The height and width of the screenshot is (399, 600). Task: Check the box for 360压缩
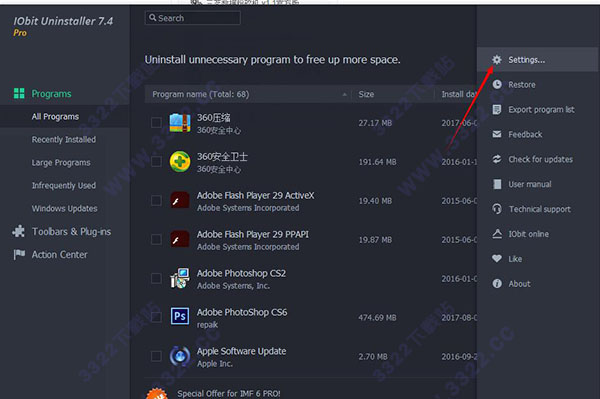(156, 122)
